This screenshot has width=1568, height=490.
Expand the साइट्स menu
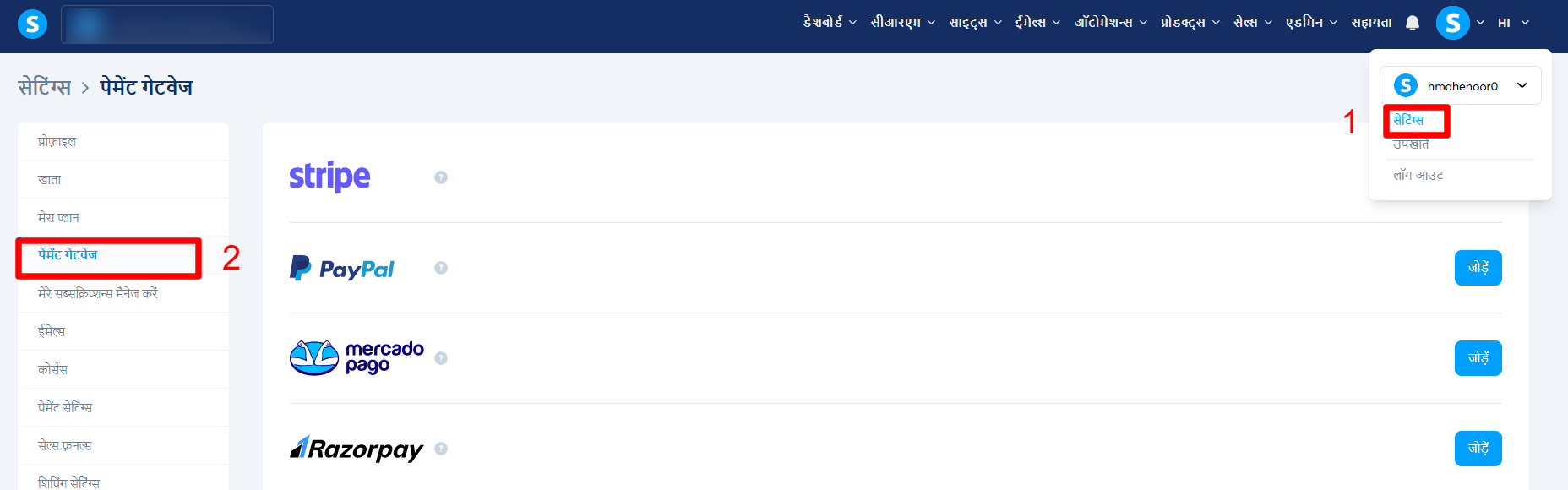975,23
